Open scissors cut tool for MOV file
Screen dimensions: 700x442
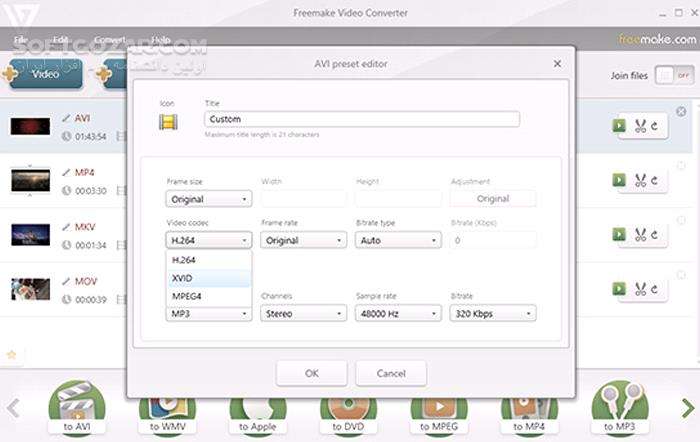(641, 289)
